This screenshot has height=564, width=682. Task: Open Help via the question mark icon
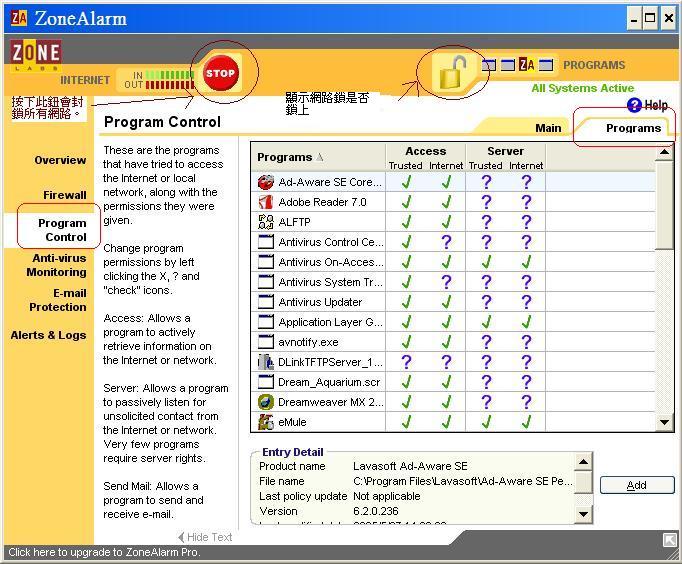(x=634, y=105)
